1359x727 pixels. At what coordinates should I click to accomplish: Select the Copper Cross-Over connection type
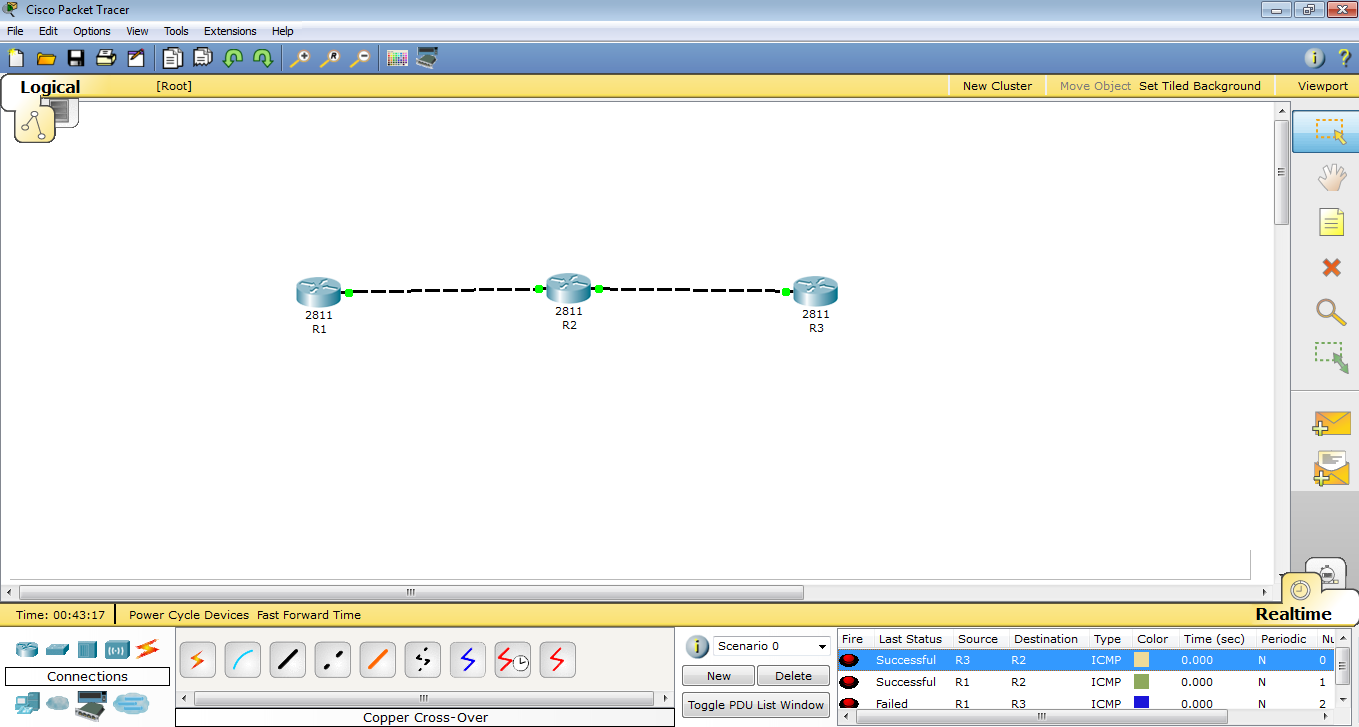click(x=332, y=659)
